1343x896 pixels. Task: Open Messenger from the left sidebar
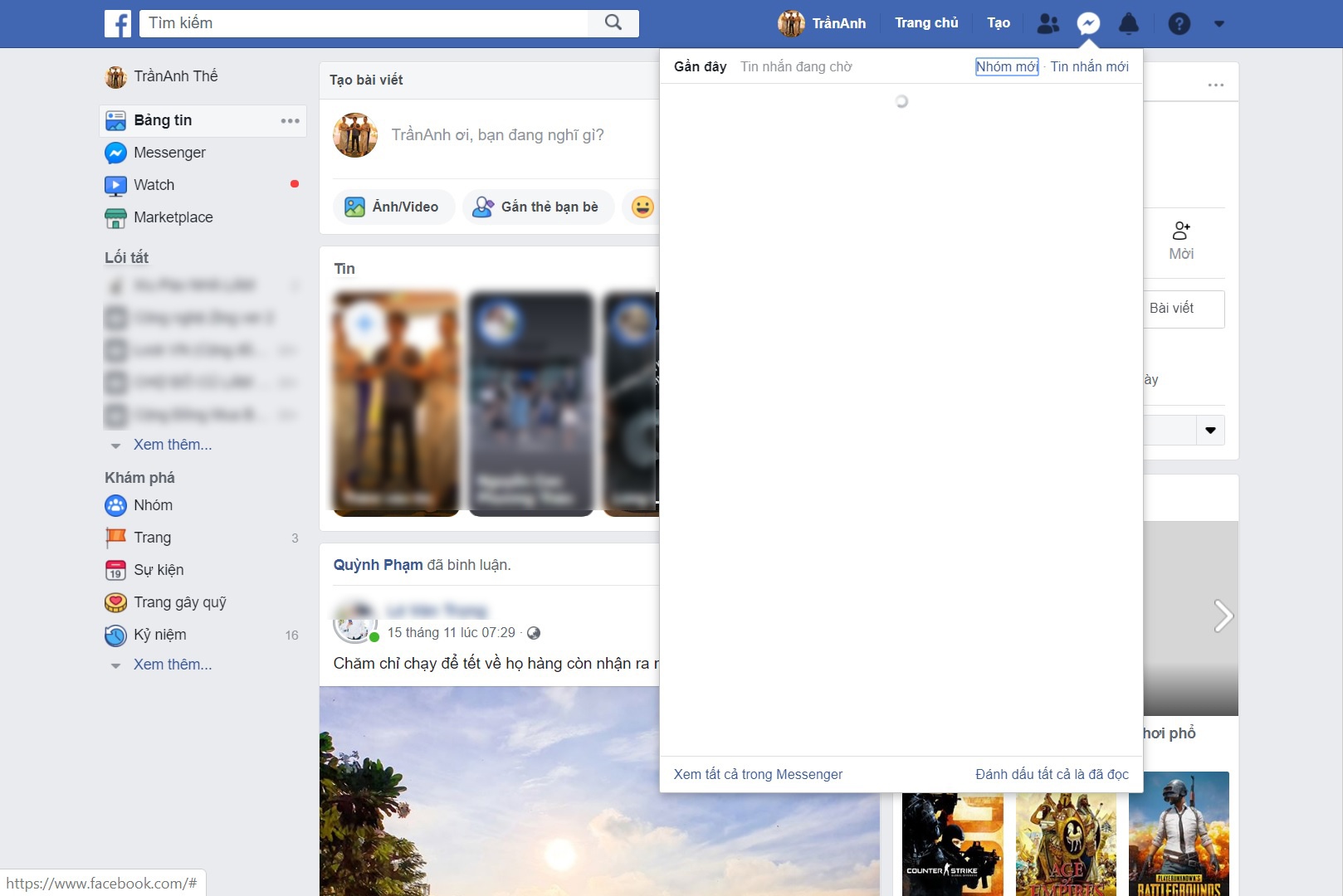click(x=169, y=152)
